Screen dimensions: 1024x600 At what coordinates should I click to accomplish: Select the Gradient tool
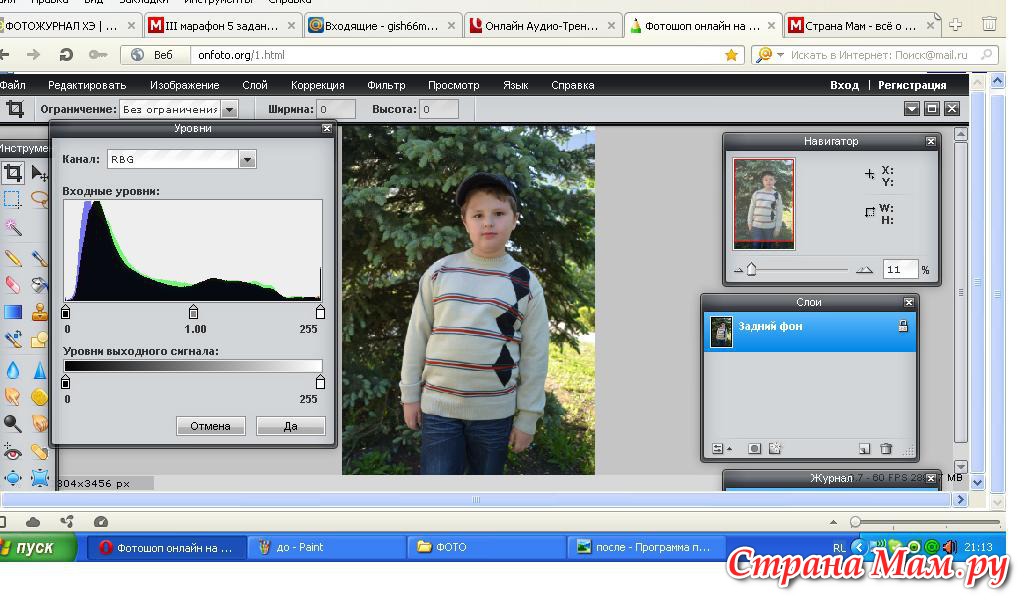[x=13, y=312]
